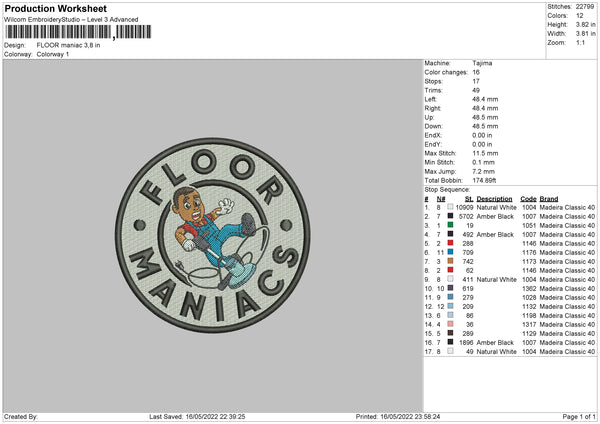Click the Colorway 1 value

[x=53, y=54]
